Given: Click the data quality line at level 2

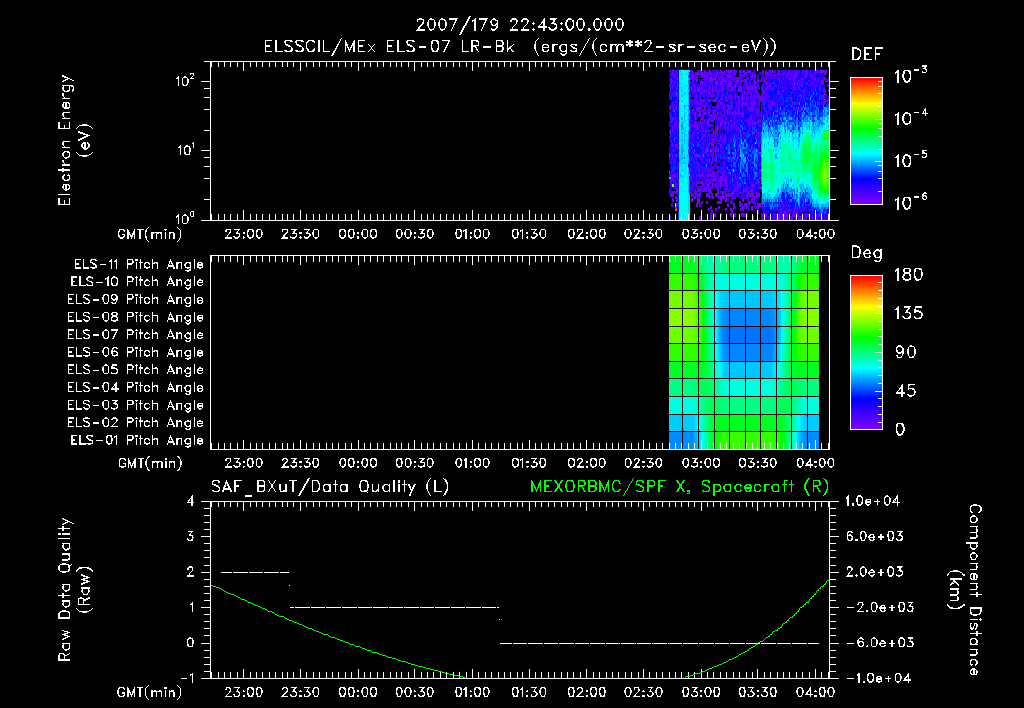Looking at the screenshot, I should pos(255,572).
